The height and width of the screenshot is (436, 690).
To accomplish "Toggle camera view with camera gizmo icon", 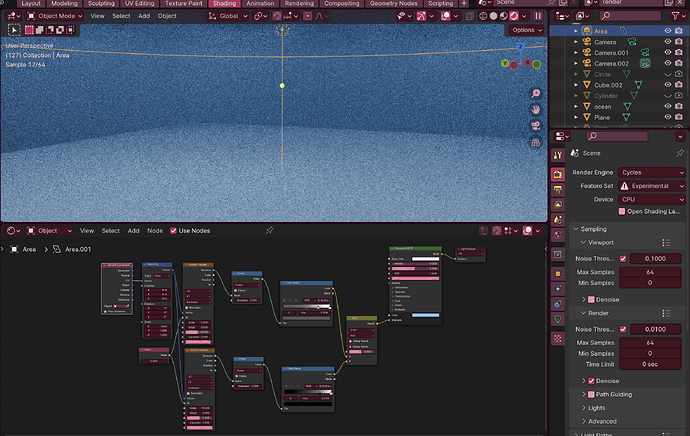I will pos(536,126).
